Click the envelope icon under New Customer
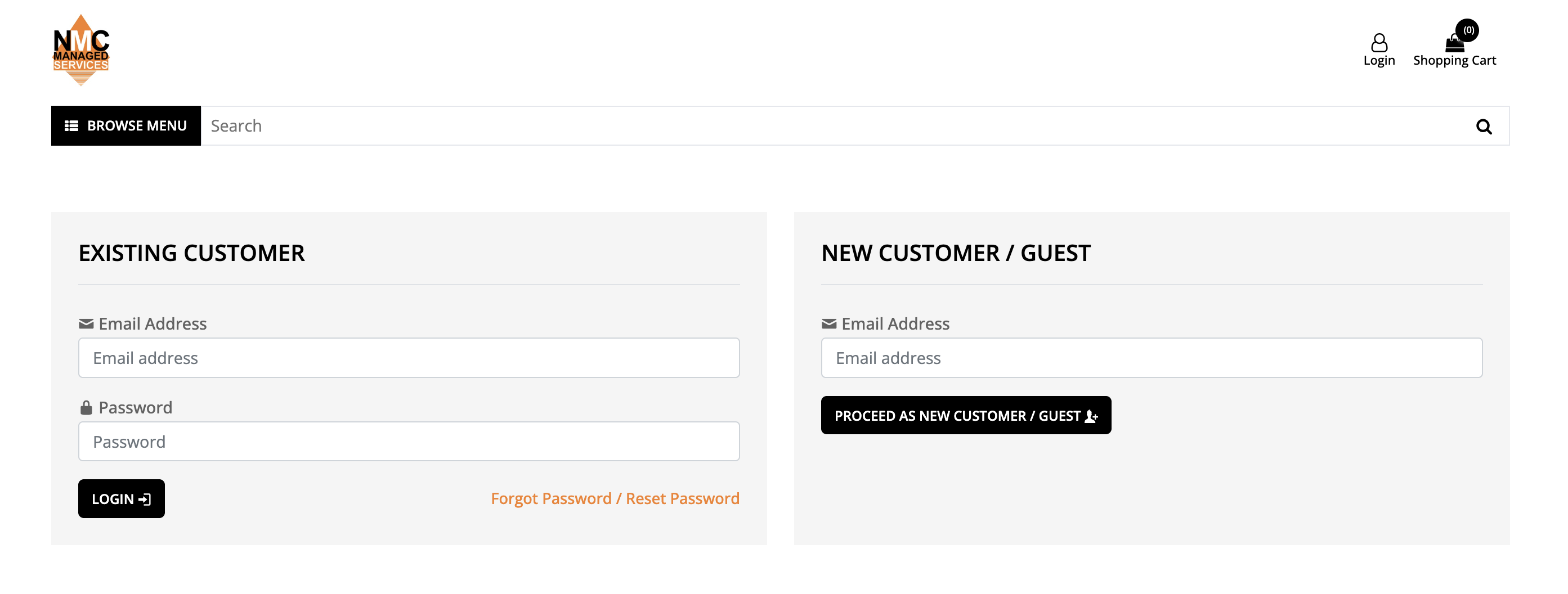 [x=828, y=324]
